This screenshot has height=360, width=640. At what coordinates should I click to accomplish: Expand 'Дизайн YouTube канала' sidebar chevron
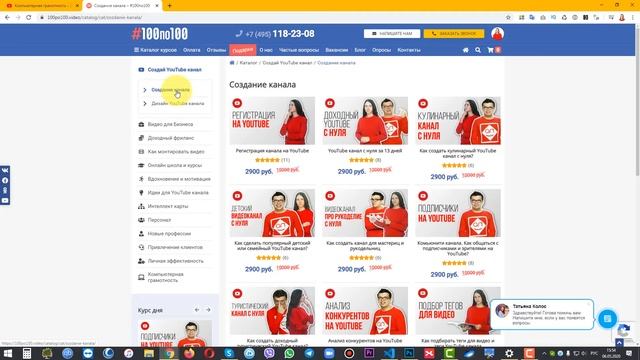(144, 104)
